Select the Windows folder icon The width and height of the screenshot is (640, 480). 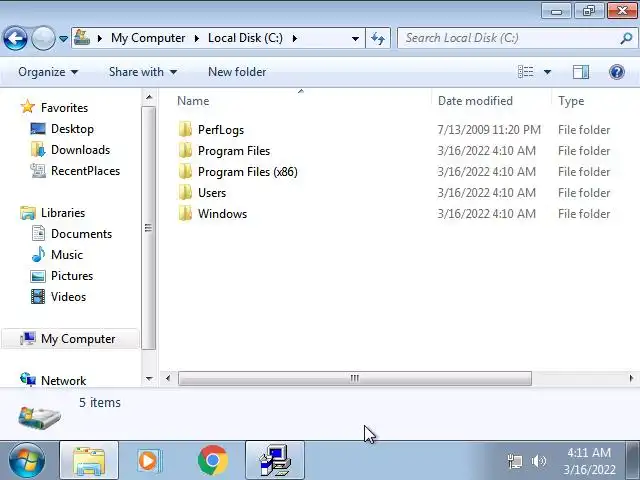(185, 213)
